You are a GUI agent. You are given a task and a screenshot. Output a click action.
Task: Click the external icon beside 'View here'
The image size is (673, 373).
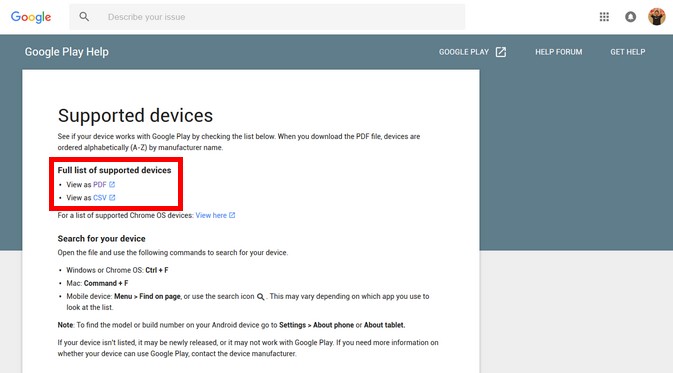(232, 215)
